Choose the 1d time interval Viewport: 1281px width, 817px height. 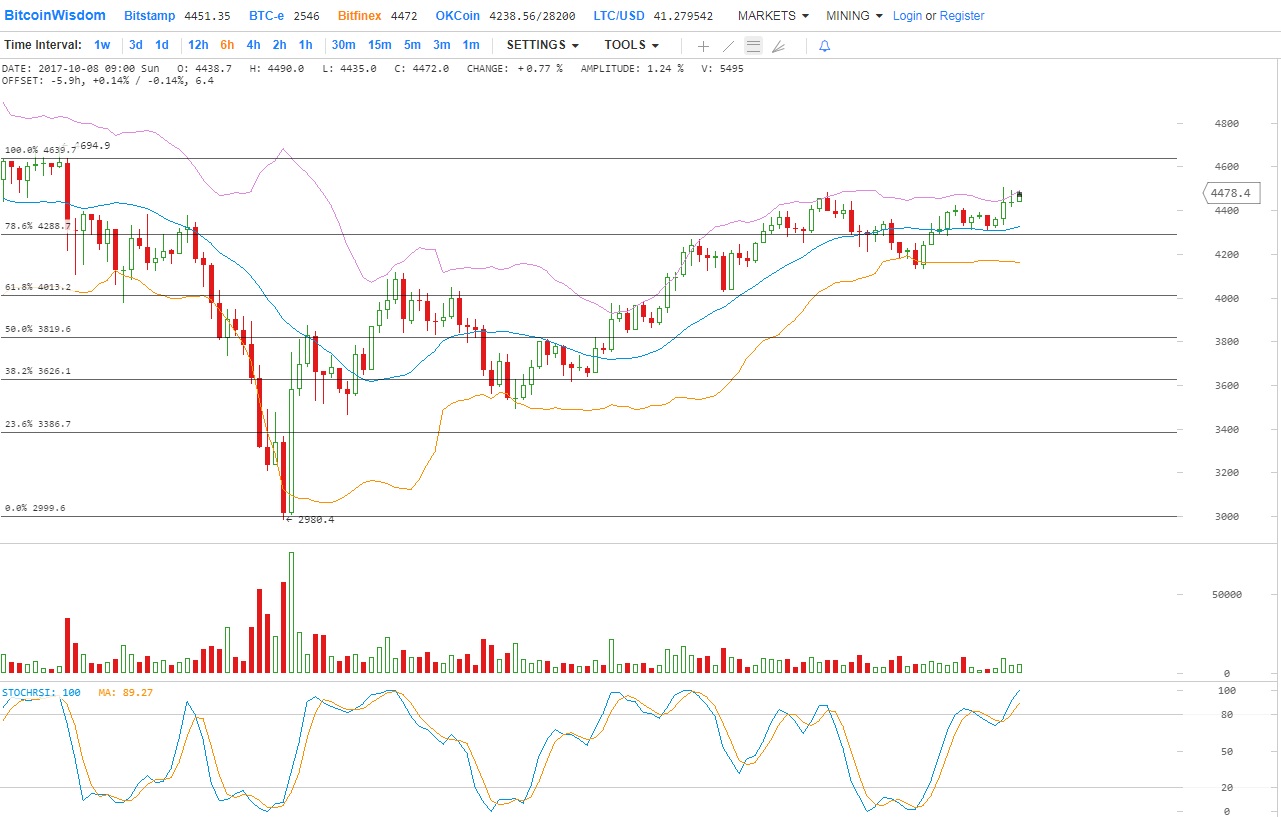coord(162,45)
